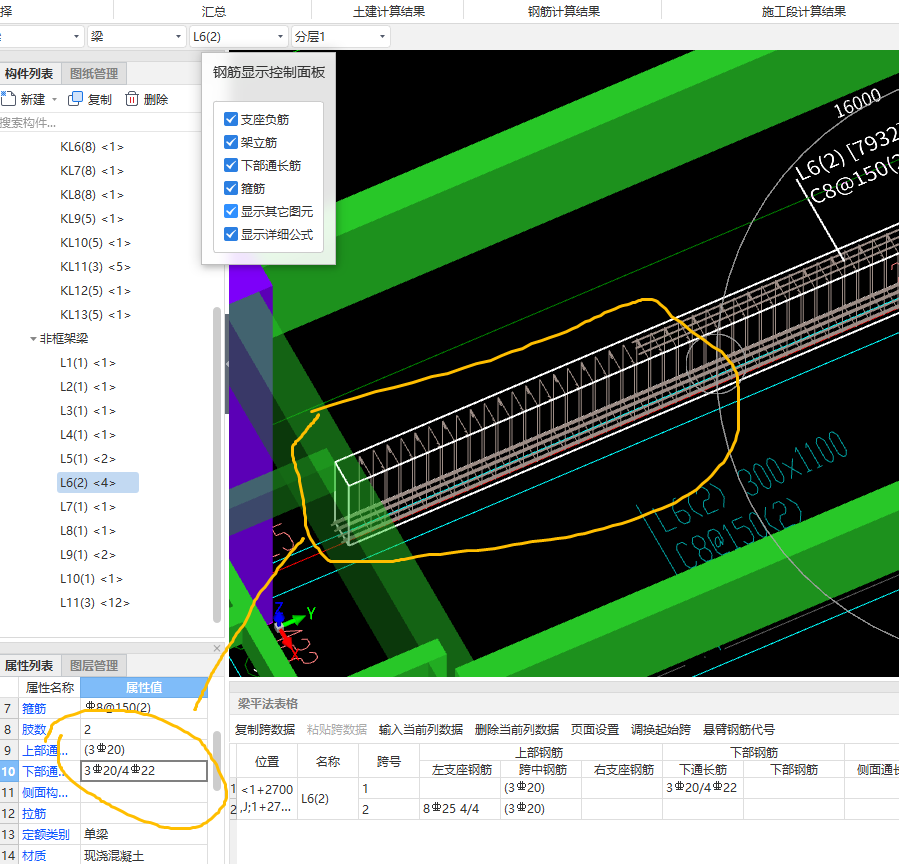The width and height of the screenshot is (899, 864).
Task: Click 悬臂钢筋代号 button
Action: (739, 729)
